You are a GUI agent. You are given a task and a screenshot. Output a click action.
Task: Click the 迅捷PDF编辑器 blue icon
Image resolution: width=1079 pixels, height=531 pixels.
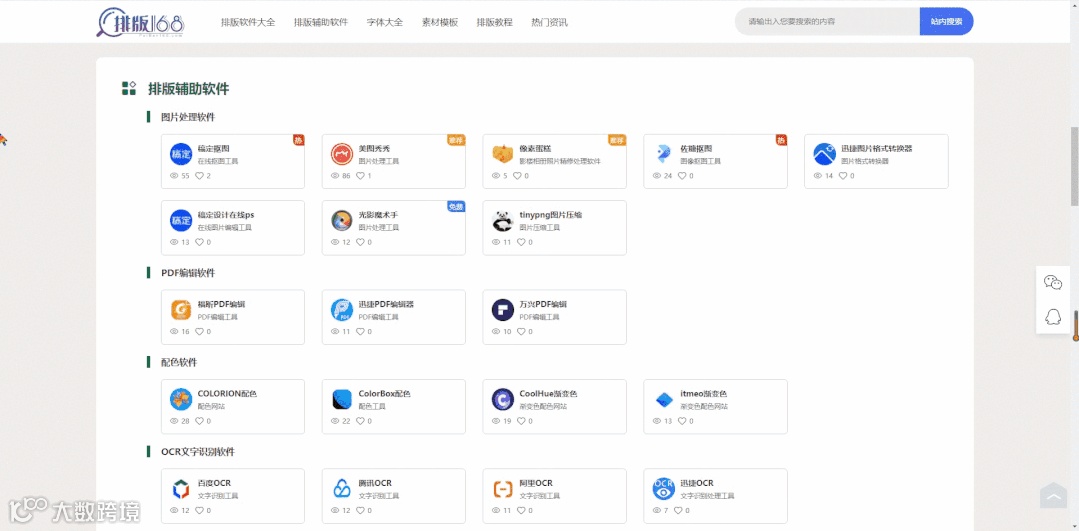coord(342,310)
